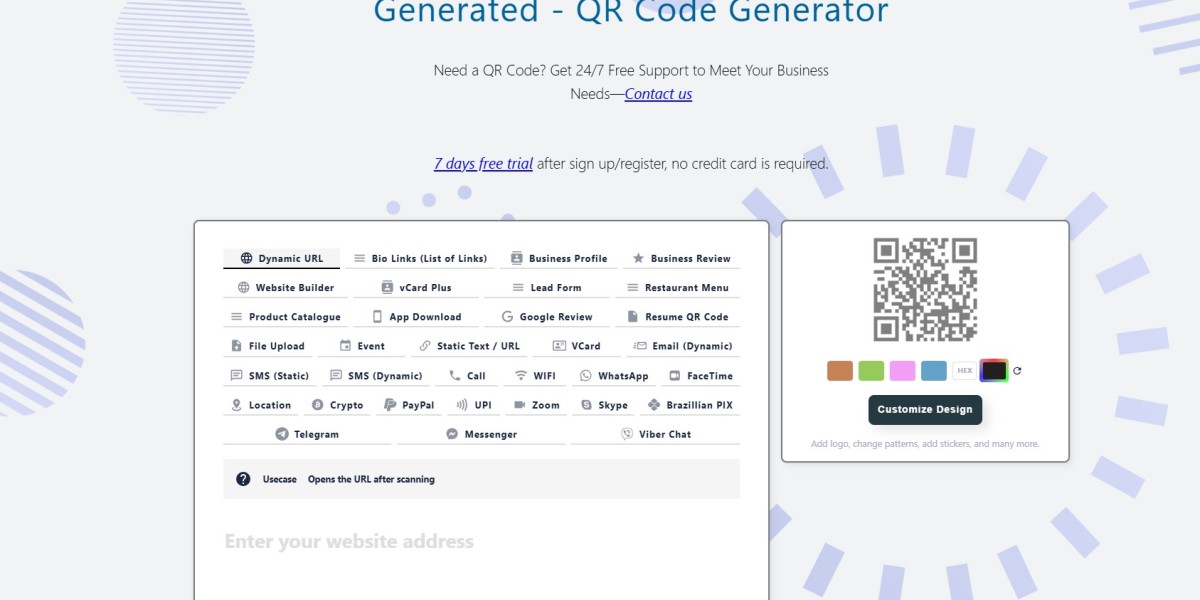Click the Viber logo icon
The image size is (1200, 600).
coord(627,434)
